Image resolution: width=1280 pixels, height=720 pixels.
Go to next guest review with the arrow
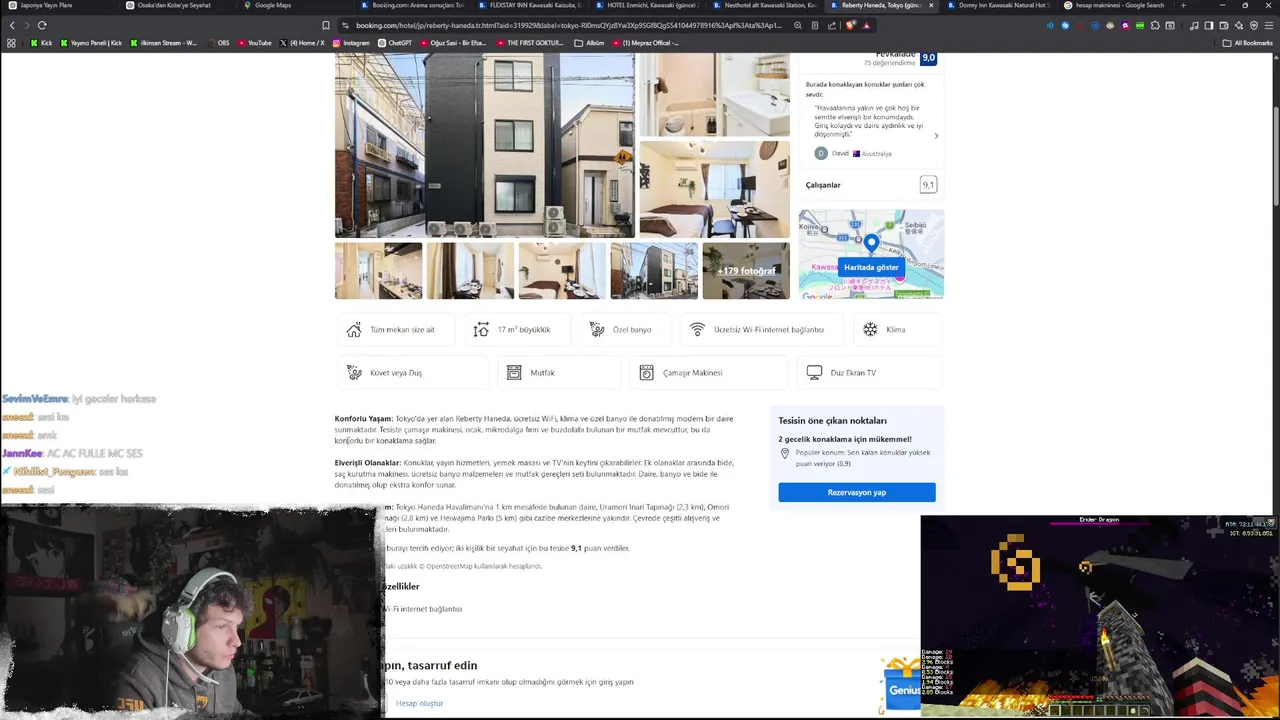coord(936,136)
